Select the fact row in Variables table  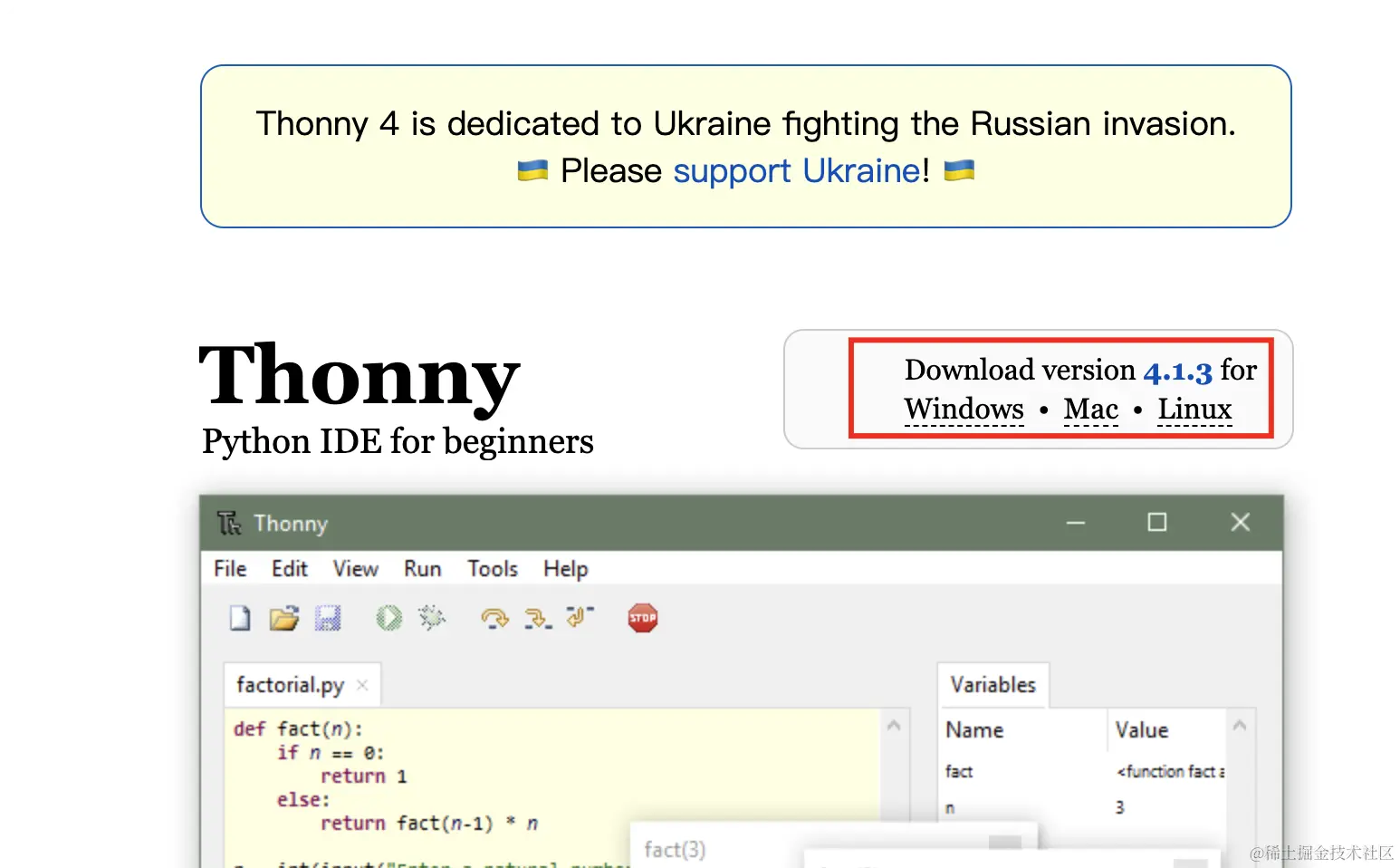click(1085, 772)
